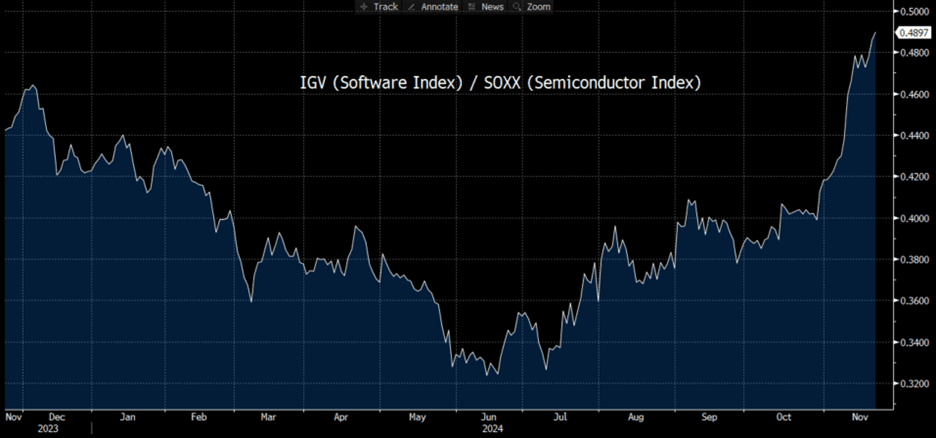This screenshot has width=936, height=438.
Task: Select the 0.4600 y-axis label
Action: (914, 94)
